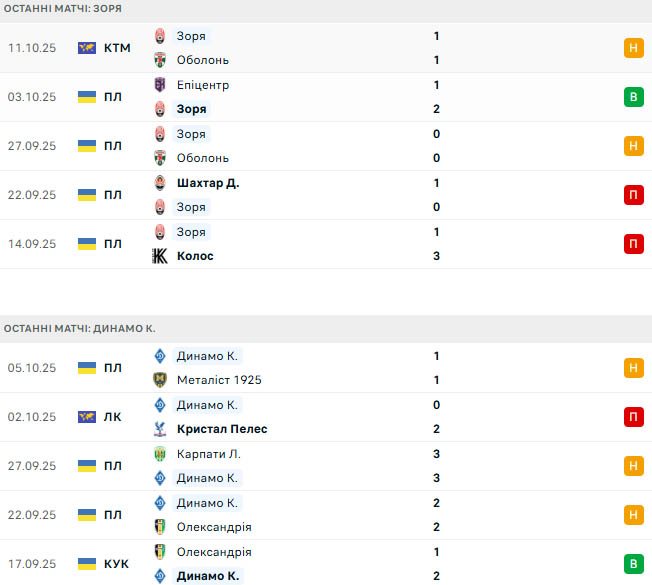
Task: Click the Карпати Л. club crest
Action: (x=160, y=454)
